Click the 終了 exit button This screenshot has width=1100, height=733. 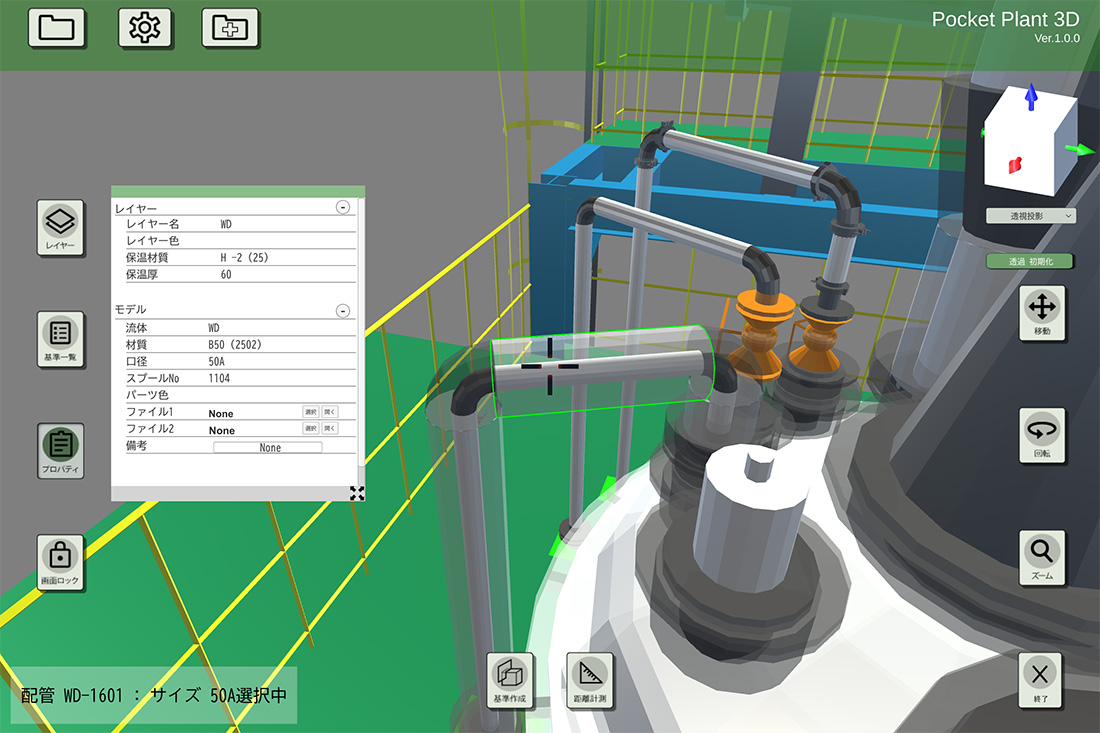tap(1040, 680)
